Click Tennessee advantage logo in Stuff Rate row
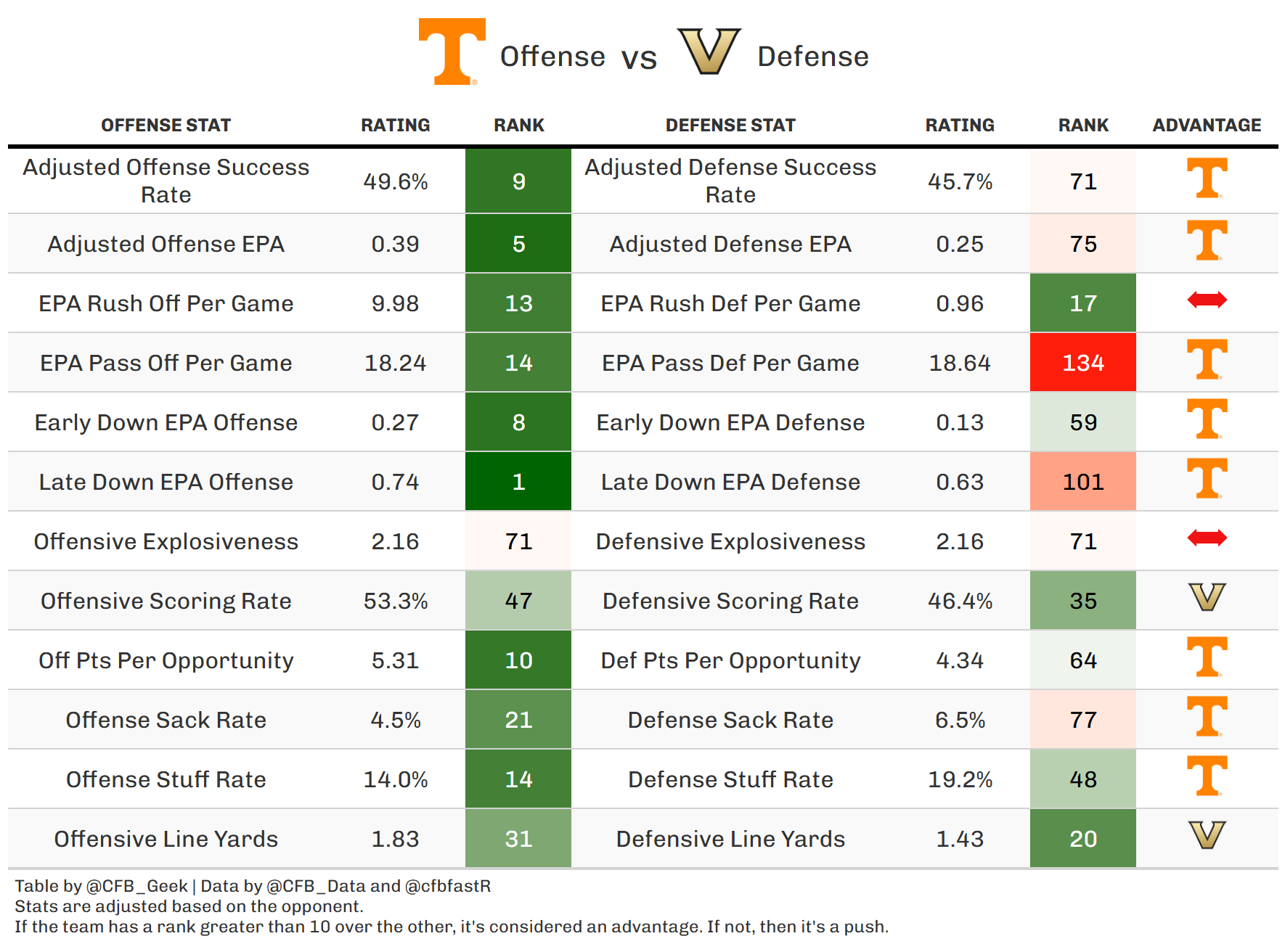1285x952 pixels. [x=1207, y=776]
